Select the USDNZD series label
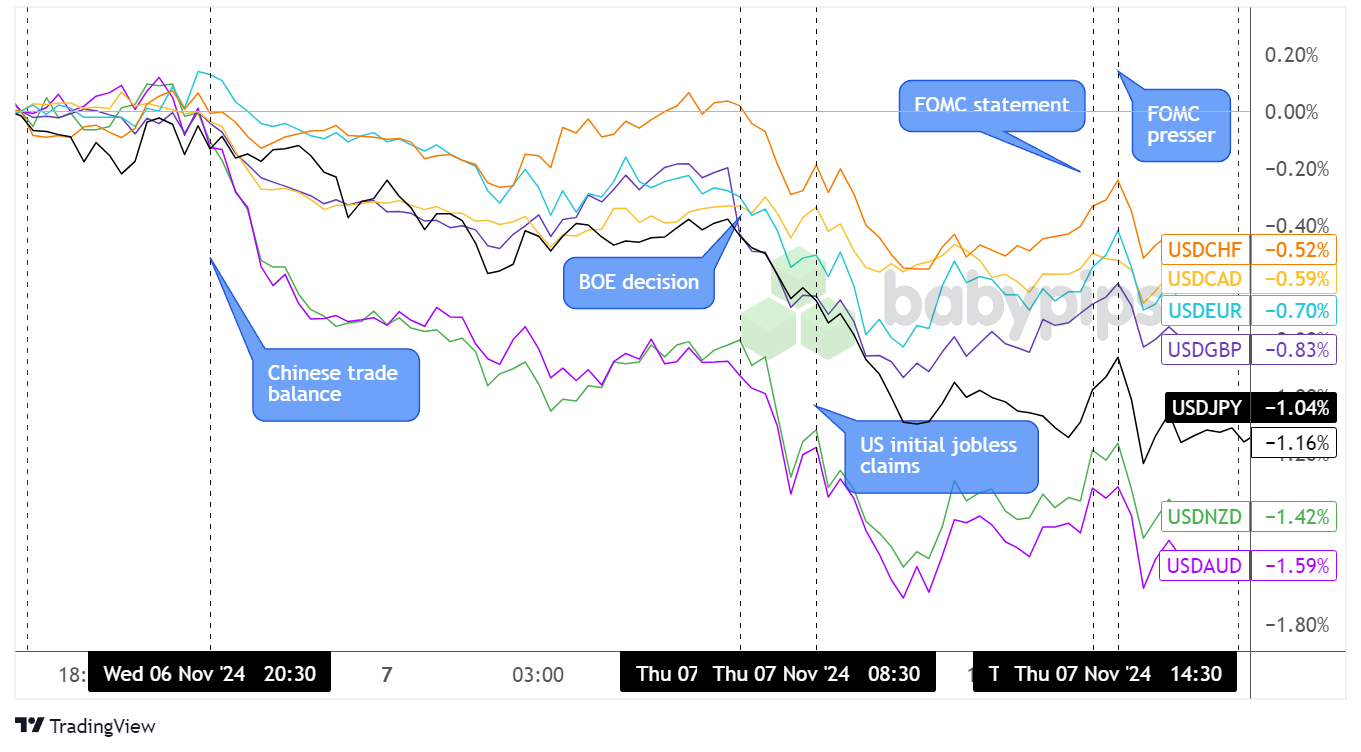Screen dimensions: 1361x752 tap(1203, 517)
